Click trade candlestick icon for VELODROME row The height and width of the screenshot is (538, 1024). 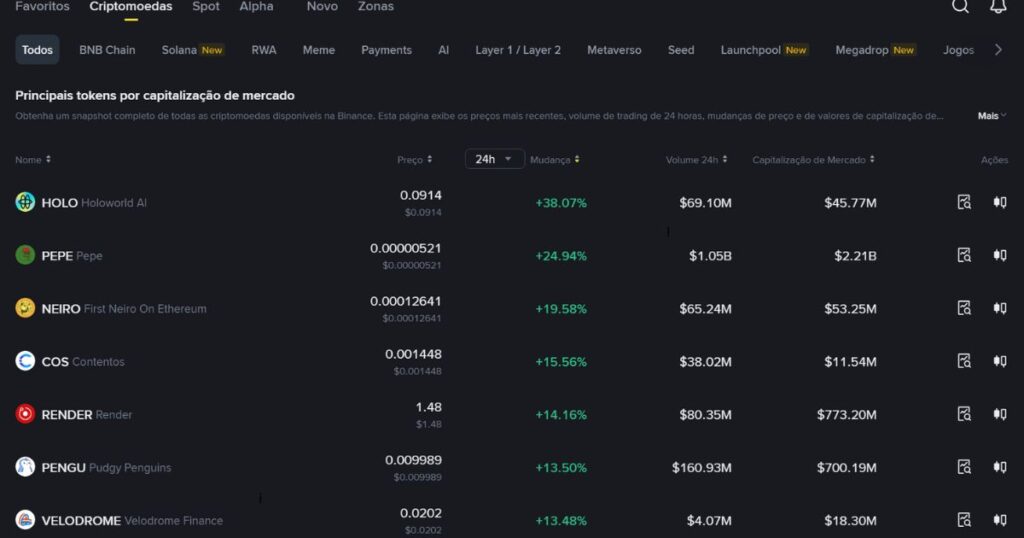pos(999,520)
